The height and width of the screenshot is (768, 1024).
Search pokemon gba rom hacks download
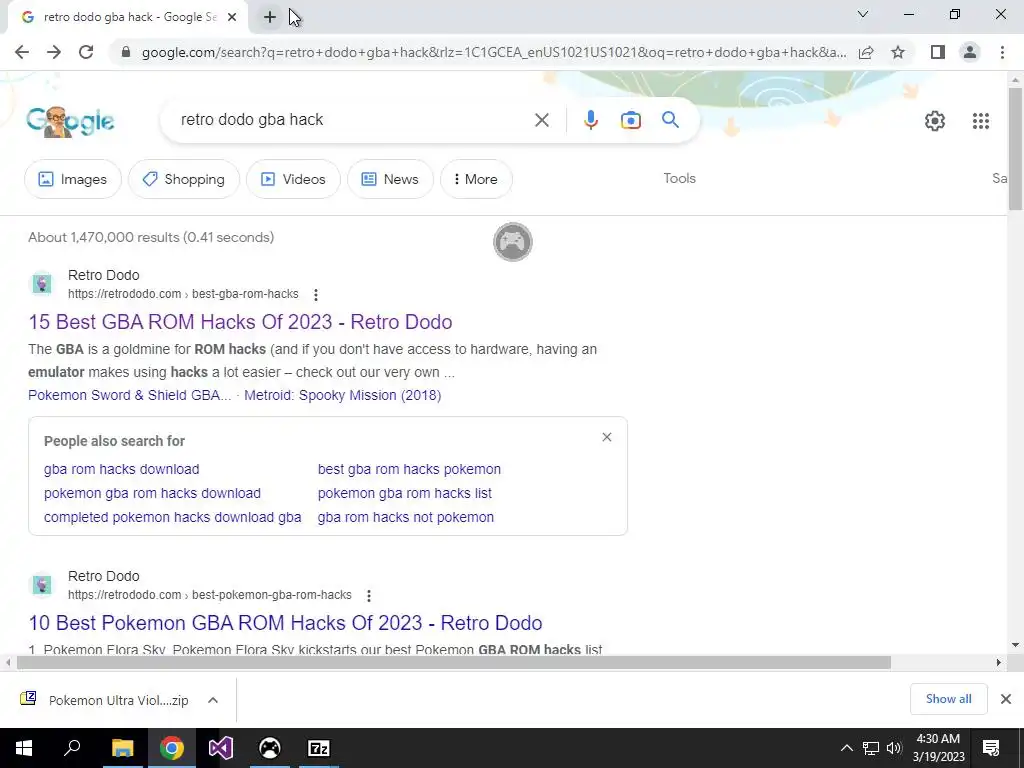(152, 493)
